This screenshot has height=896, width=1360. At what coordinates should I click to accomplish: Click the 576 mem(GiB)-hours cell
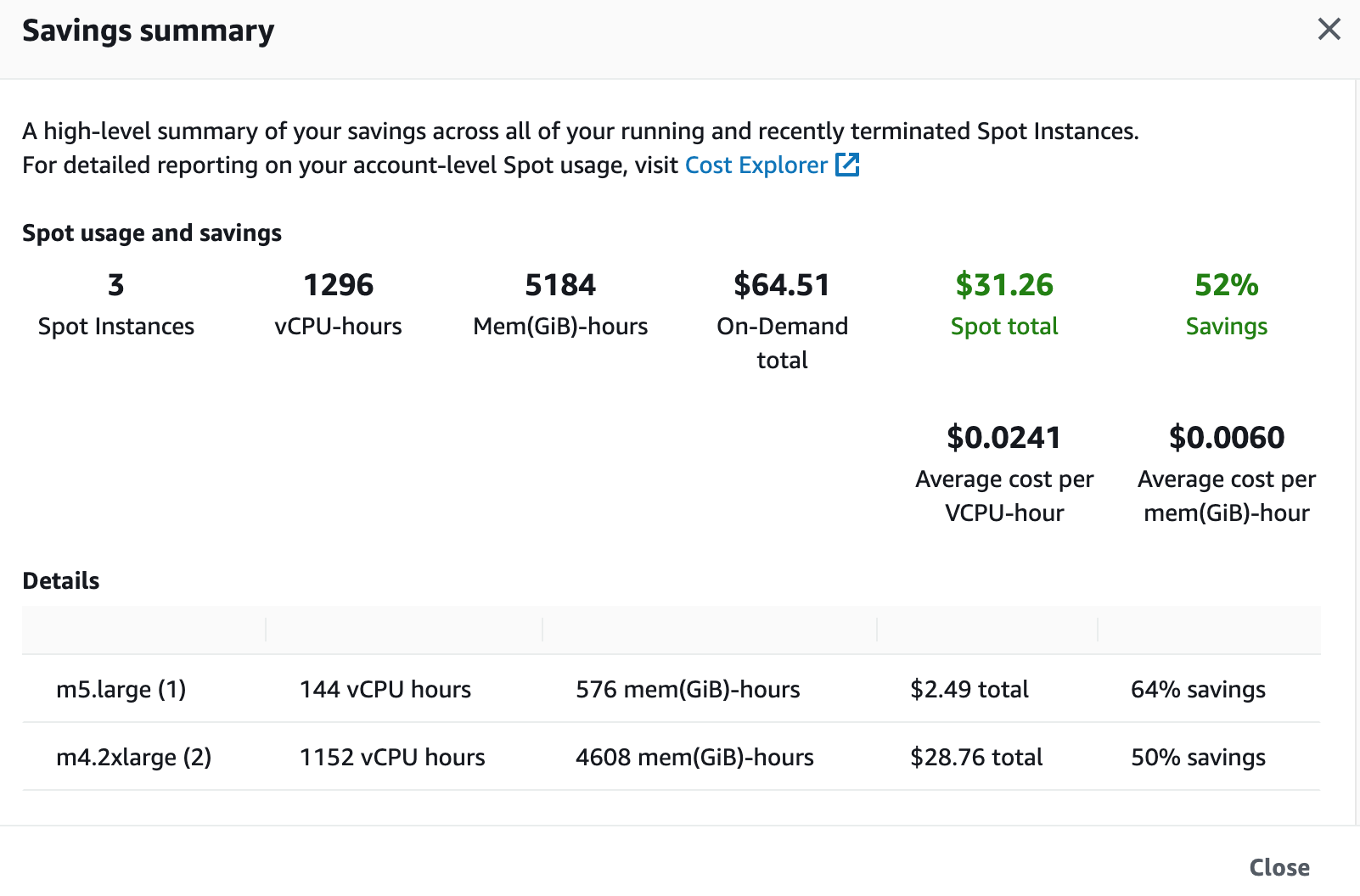pyautogui.click(x=688, y=689)
